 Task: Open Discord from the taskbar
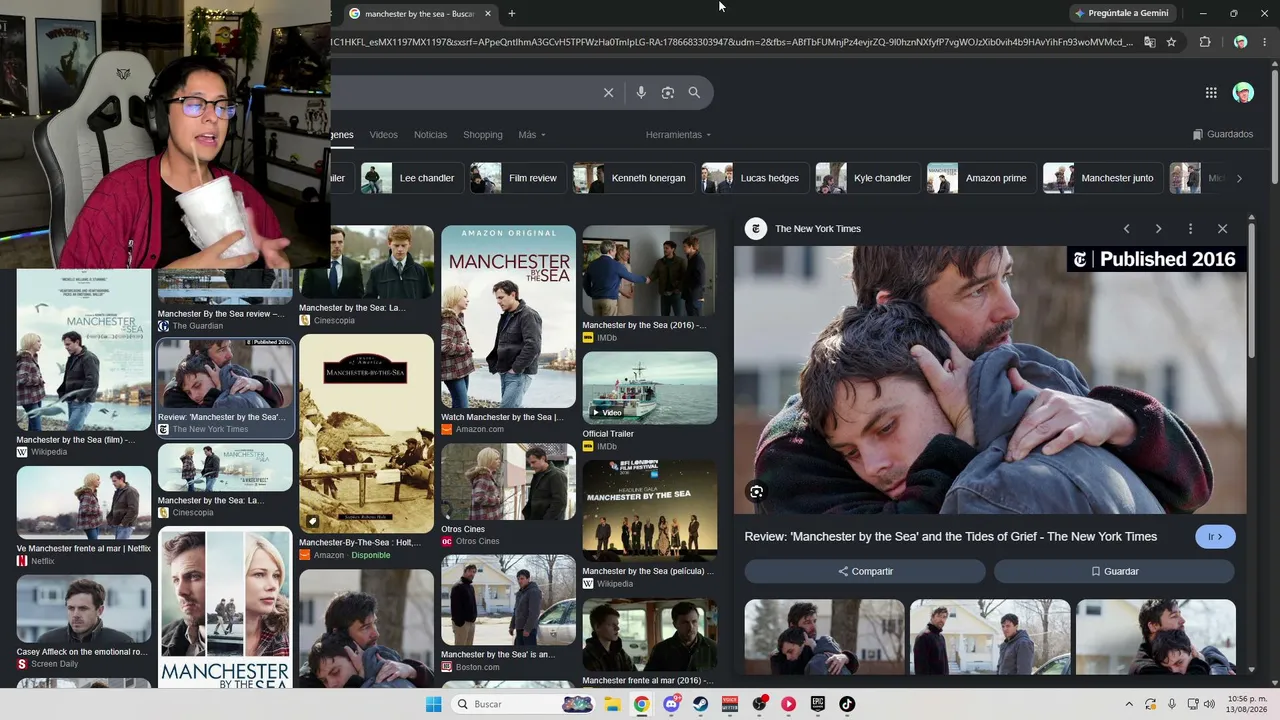click(x=671, y=704)
